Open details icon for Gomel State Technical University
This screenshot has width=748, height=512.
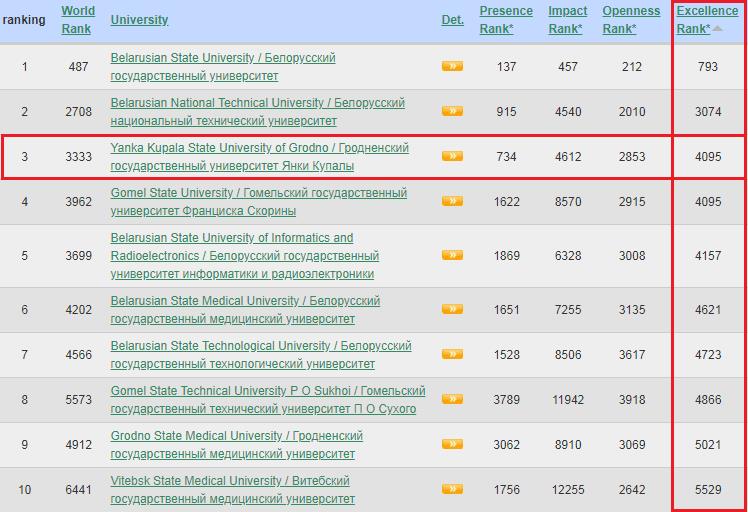coord(452,399)
